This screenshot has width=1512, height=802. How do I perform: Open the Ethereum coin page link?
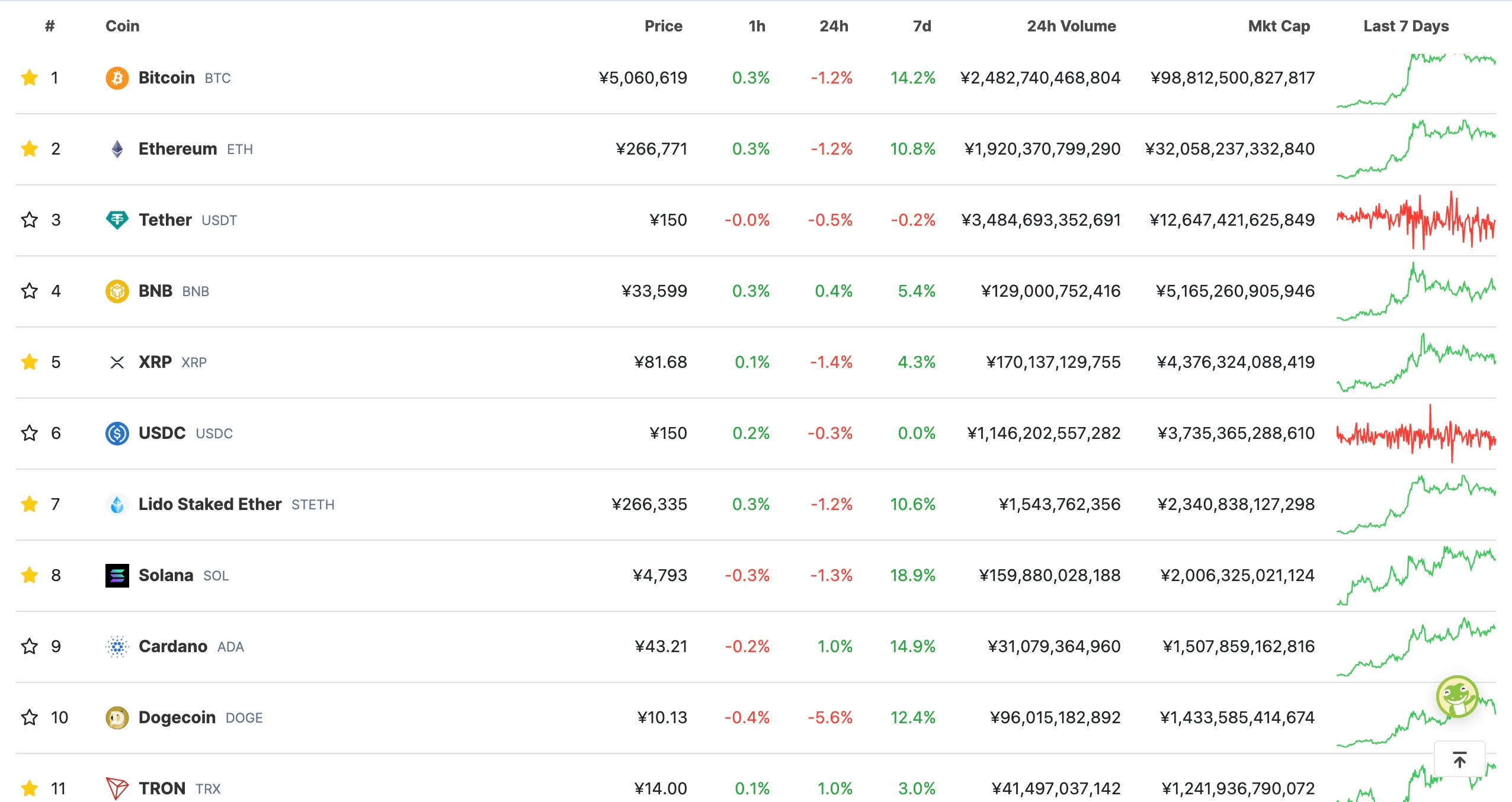coord(178,149)
